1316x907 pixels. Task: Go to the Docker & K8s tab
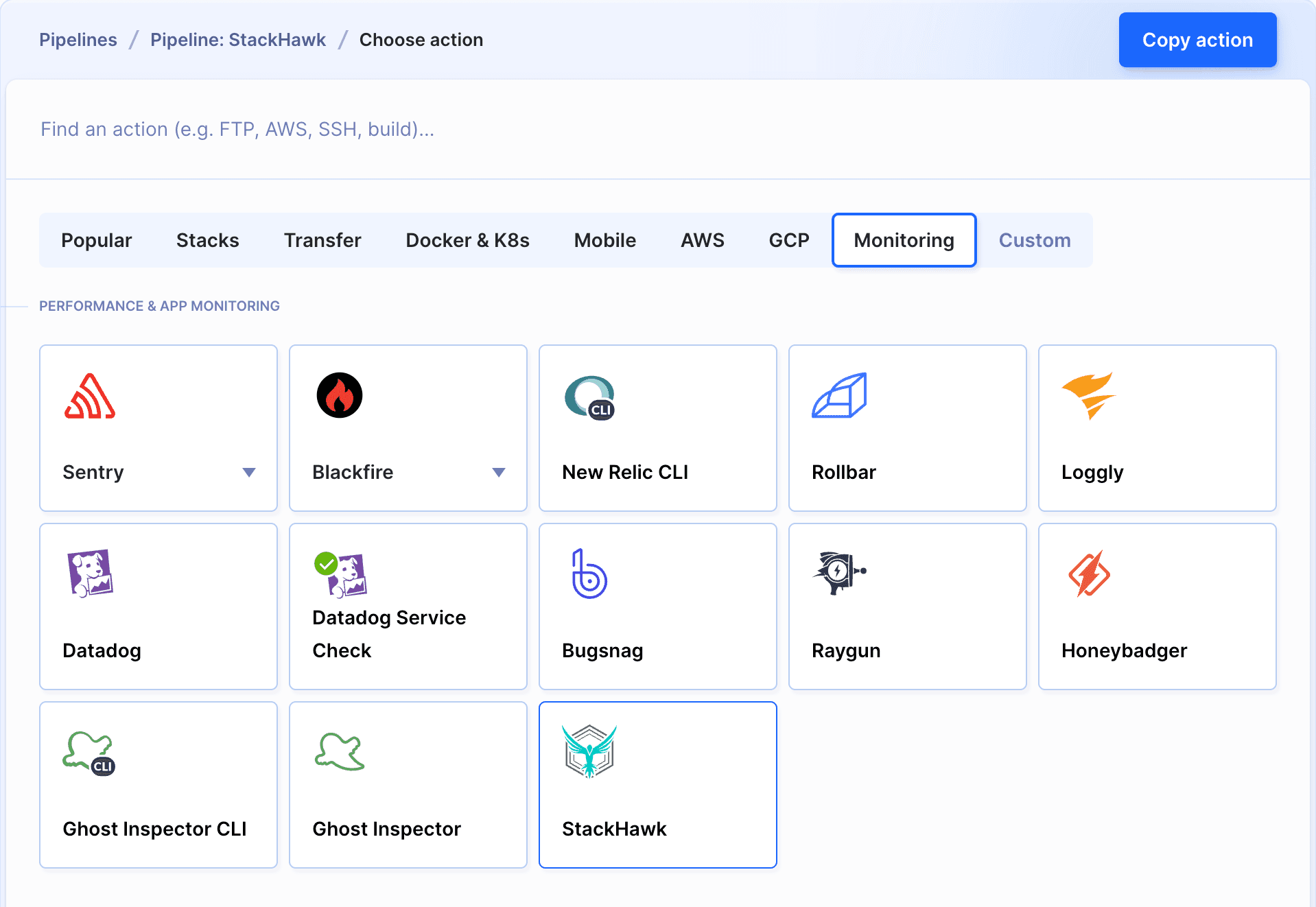tap(468, 240)
